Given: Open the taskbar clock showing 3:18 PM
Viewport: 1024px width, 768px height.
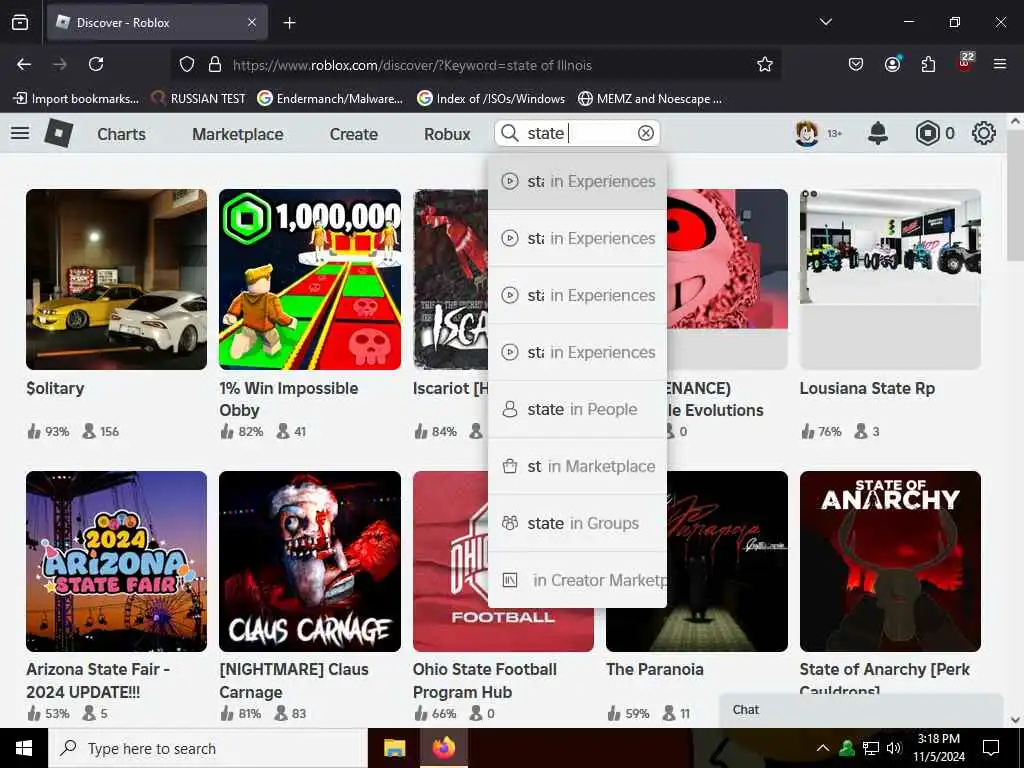Looking at the screenshot, I should (x=938, y=748).
